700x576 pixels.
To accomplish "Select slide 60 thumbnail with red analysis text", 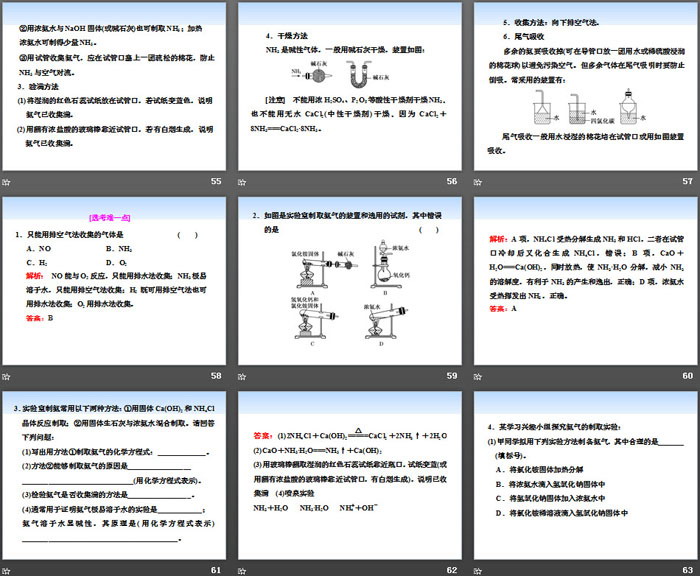I will click(x=584, y=280).
